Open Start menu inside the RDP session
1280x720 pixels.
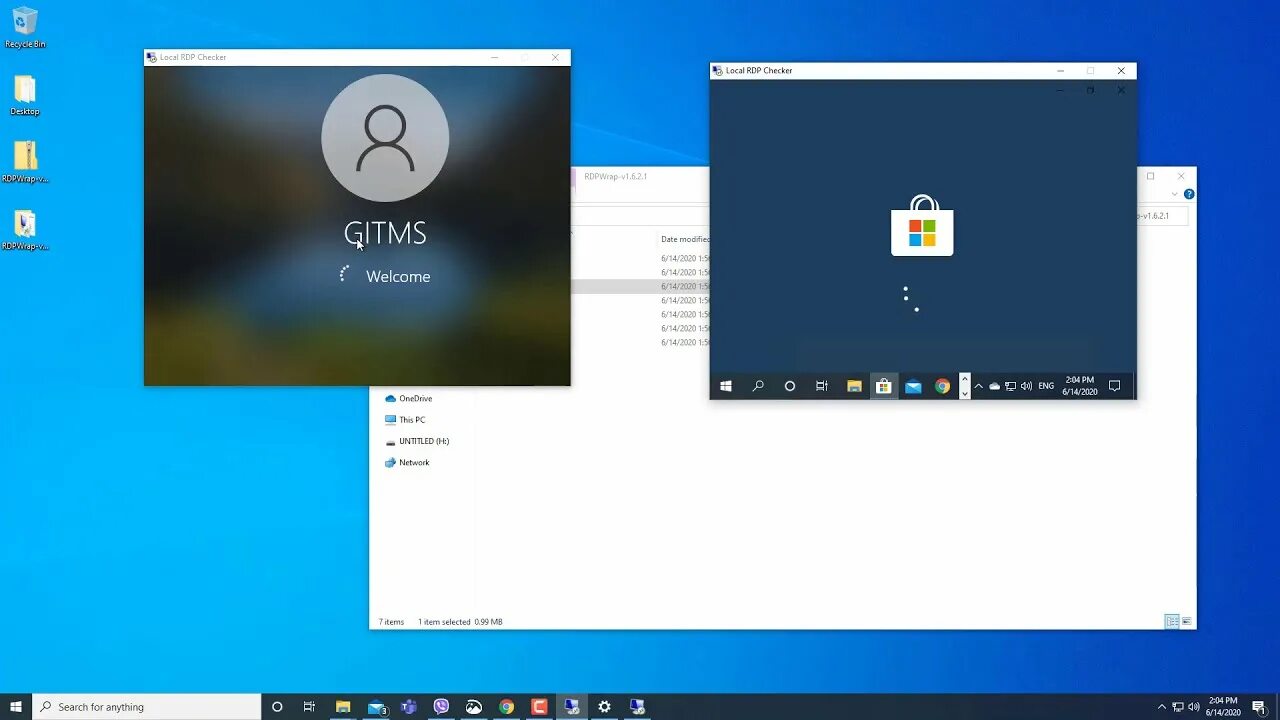coord(726,386)
